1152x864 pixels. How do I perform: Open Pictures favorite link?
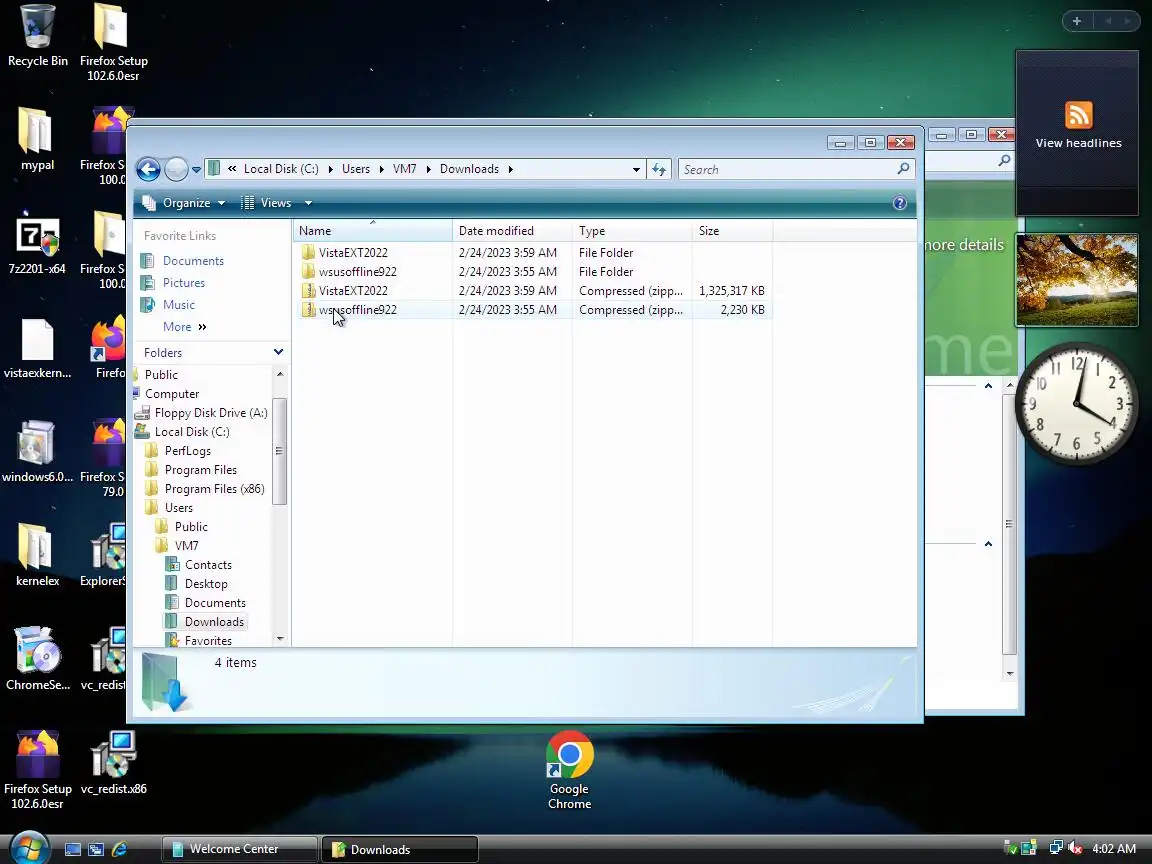coord(184,283)
